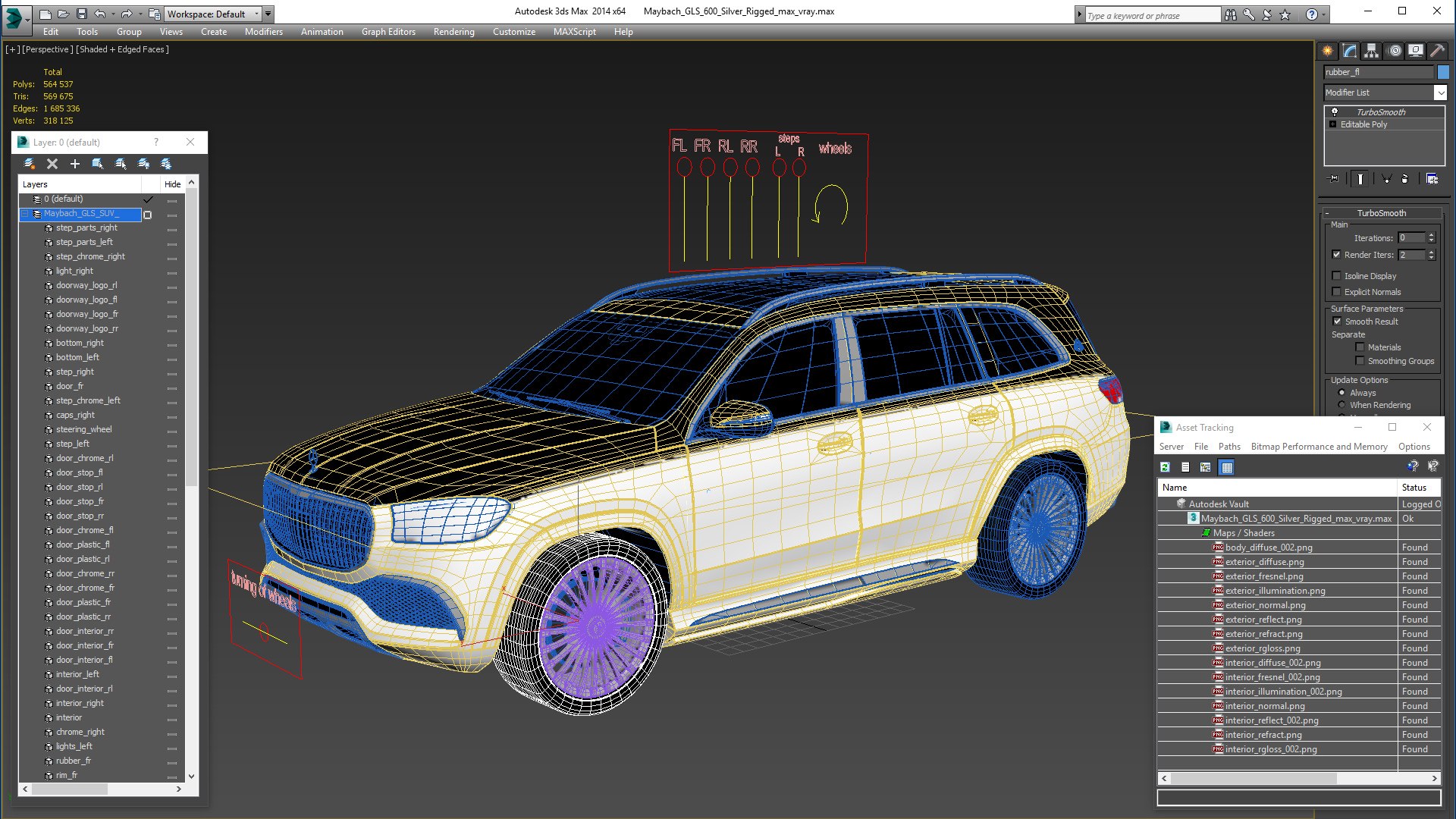Click Hide/Unhide All Layers icon
This screenshot has height=819, width=1456.
[143, 164]
